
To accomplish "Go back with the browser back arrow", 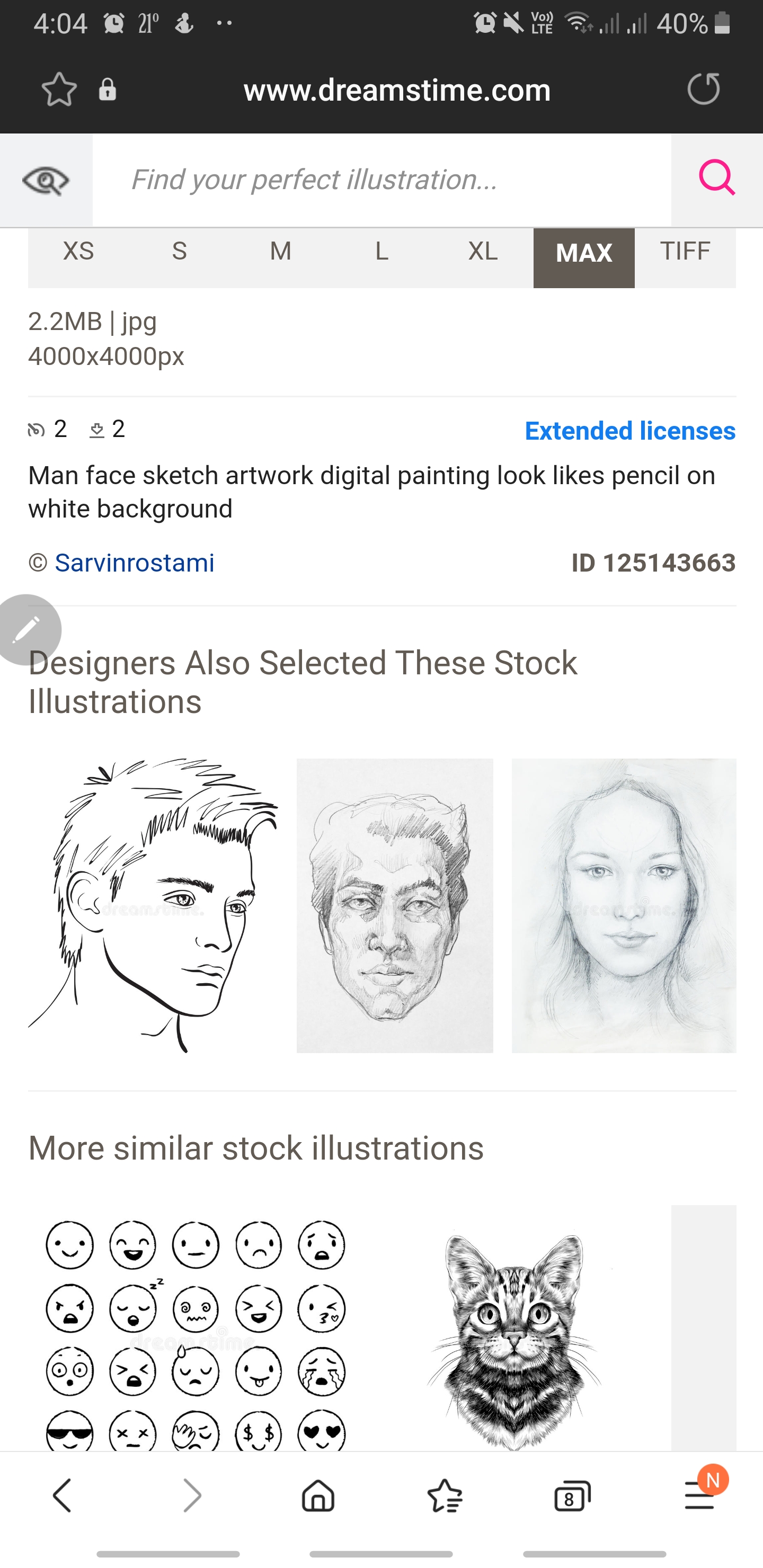I will coord(62,1495).
